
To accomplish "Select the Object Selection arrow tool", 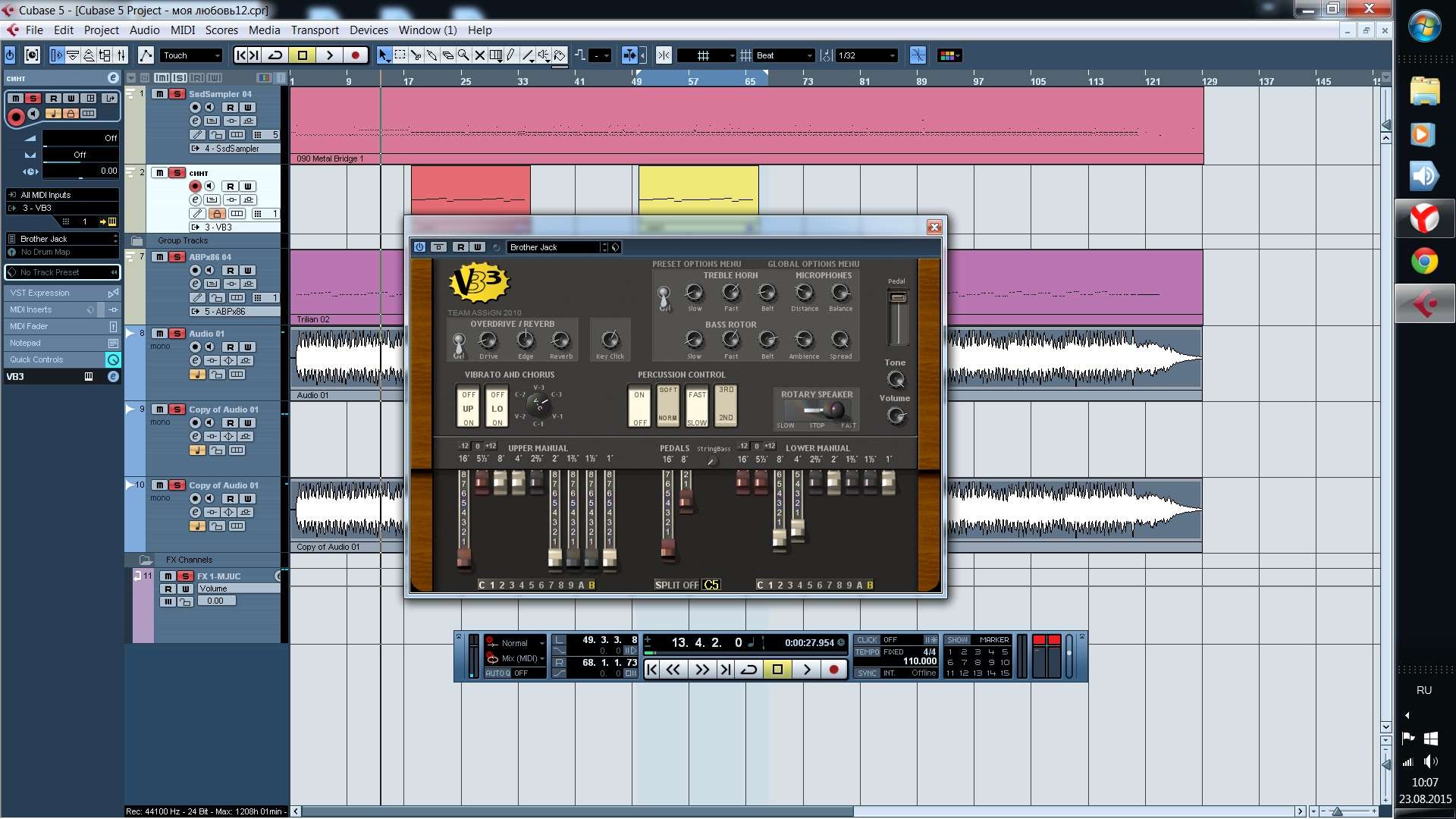I will pos(384,55).
